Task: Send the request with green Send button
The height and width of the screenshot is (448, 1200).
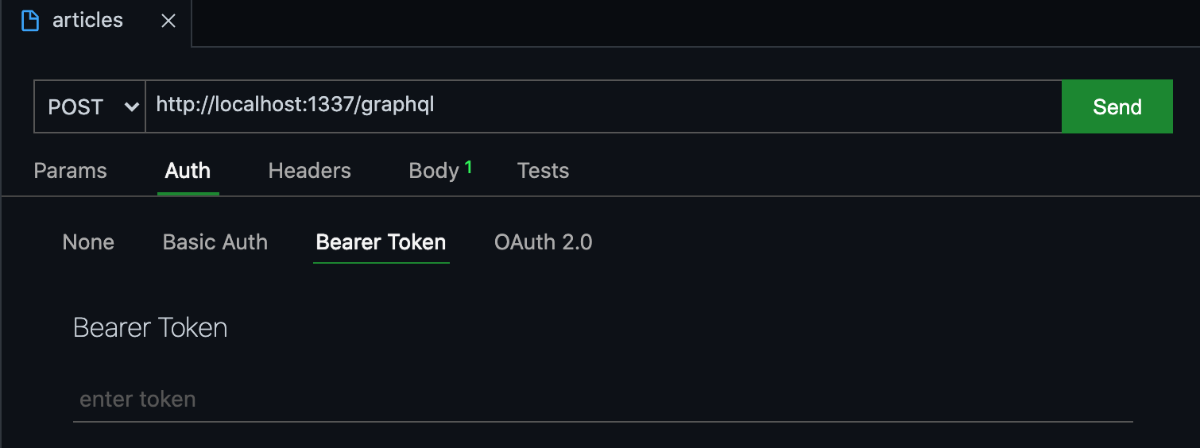Action: (1117, 107)
